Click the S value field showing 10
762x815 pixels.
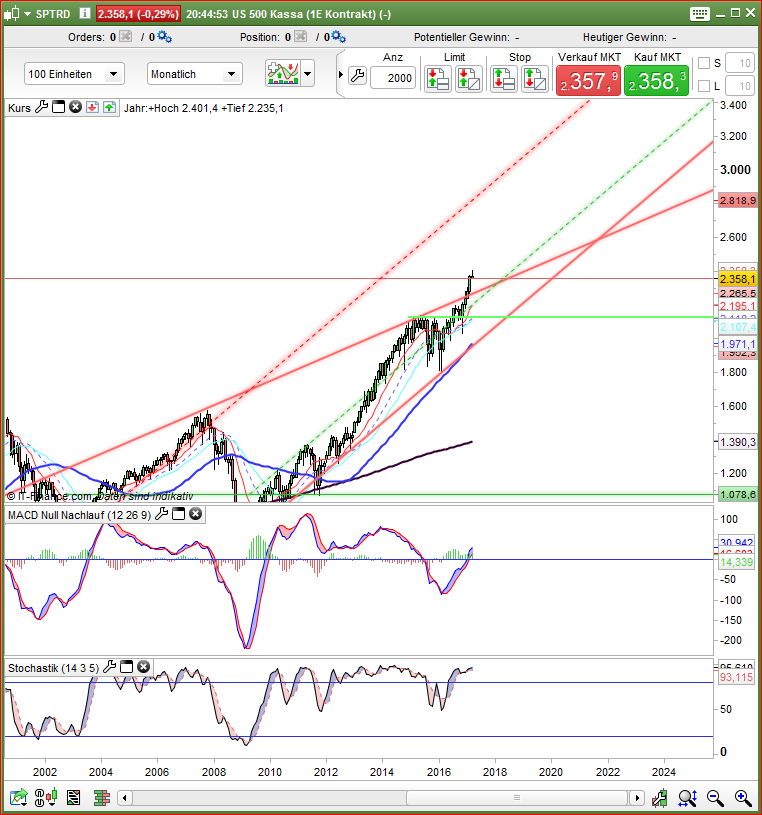click(x=740, y=63)
